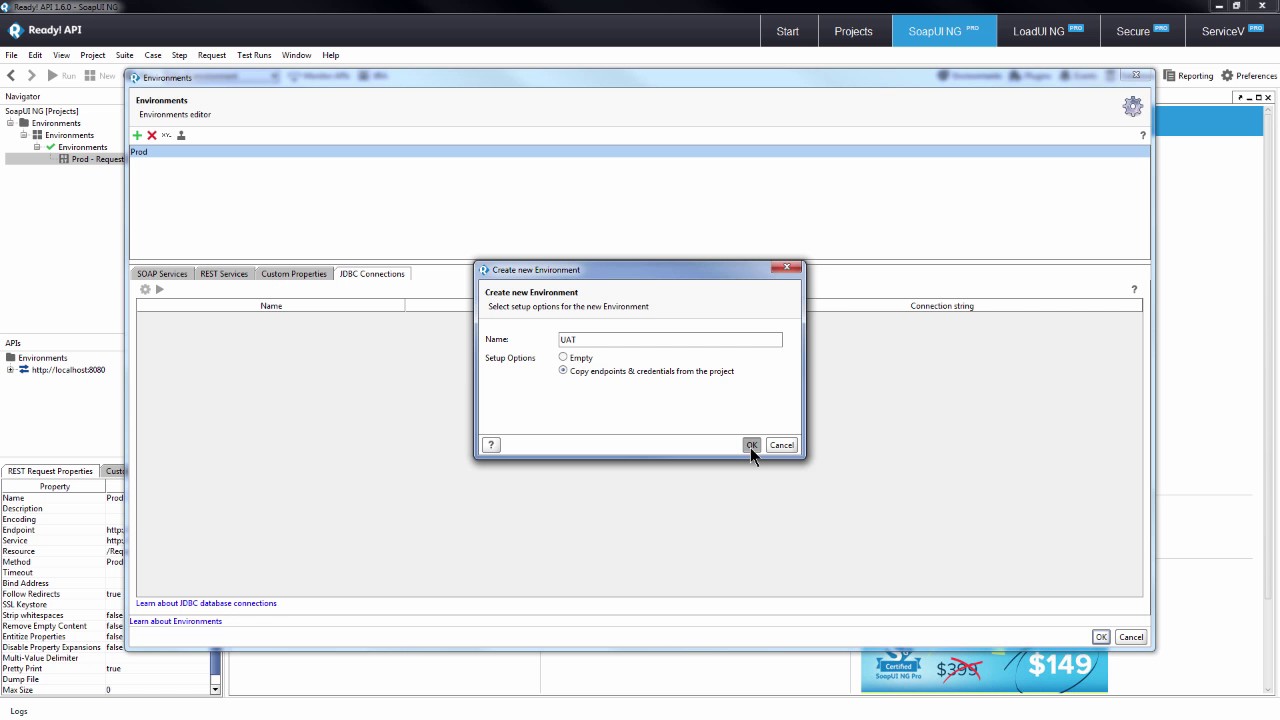The image size is (1280, 720).
Task: Close the Create new Environment dialog
Action: coord(786,268)
